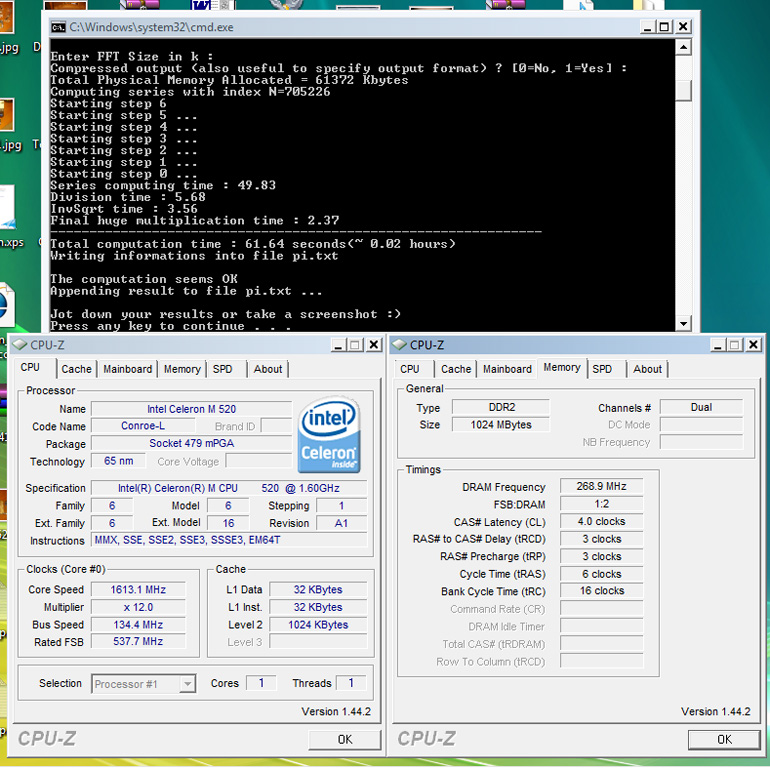The image size is (770, 768).
Task: Click the memory Size value 1024 MBytes
Action: 501,425
